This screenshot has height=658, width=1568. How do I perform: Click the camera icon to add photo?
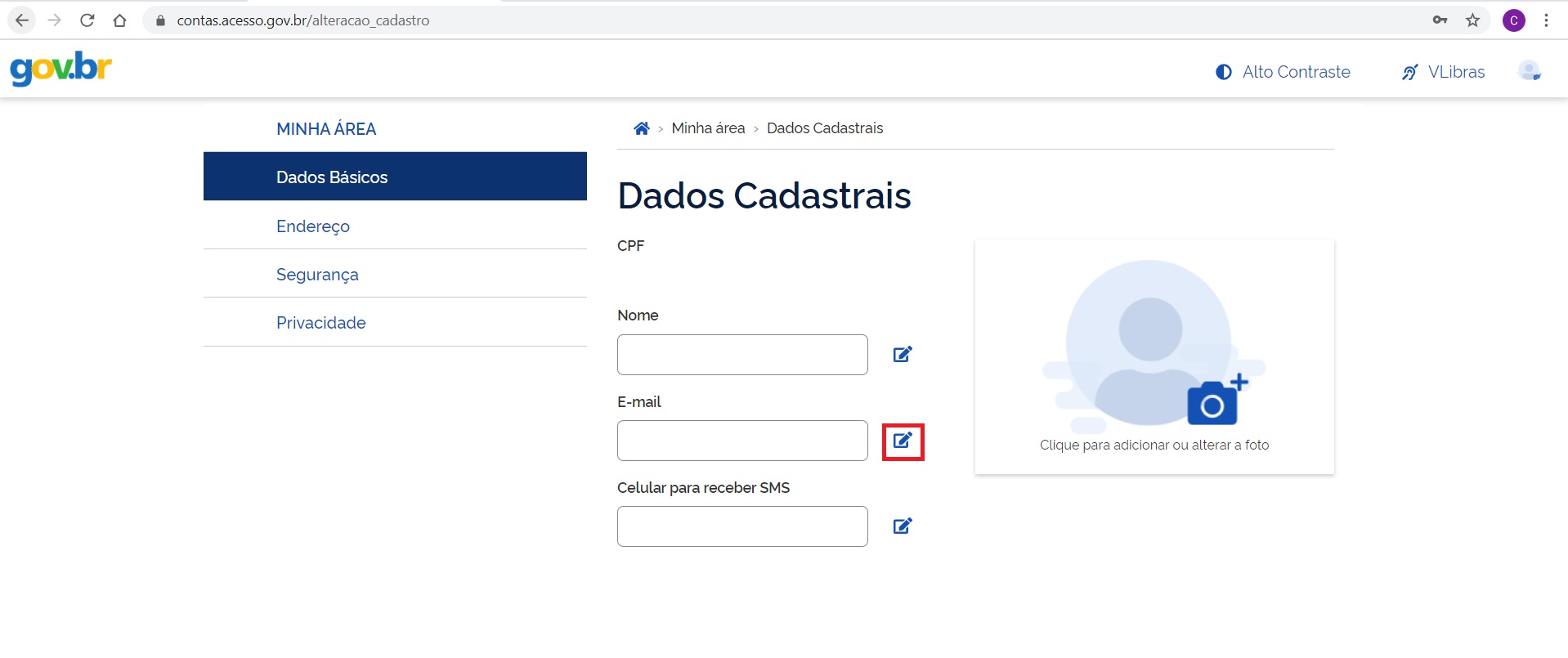coord(1216,401)
